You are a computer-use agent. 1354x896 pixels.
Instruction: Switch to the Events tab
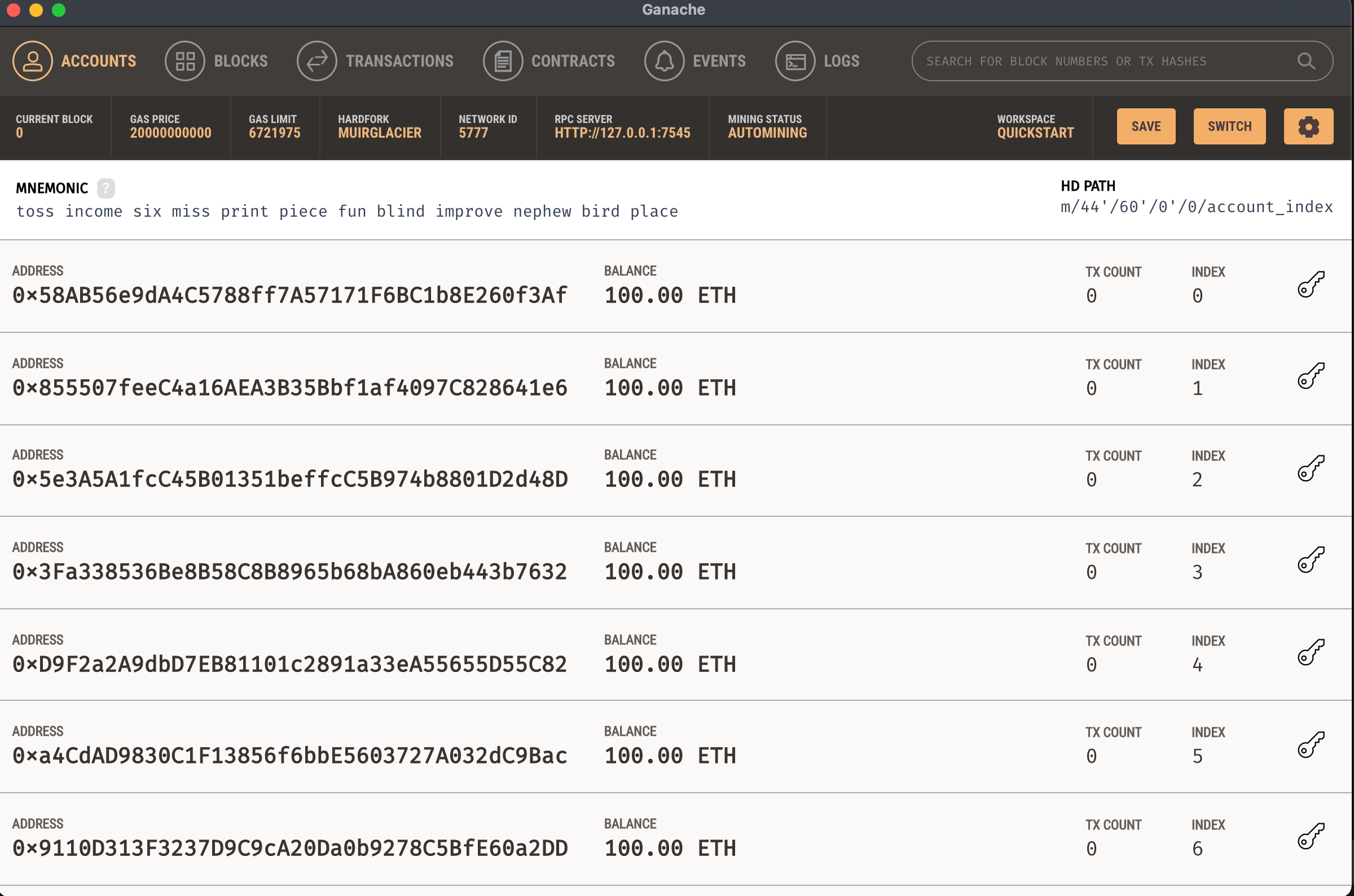click(719, 61)
